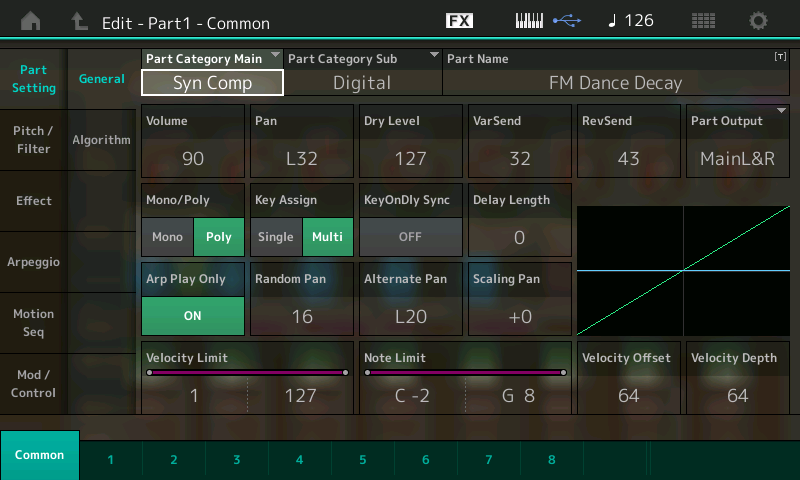Select operator tab 1

coord(111,460)
